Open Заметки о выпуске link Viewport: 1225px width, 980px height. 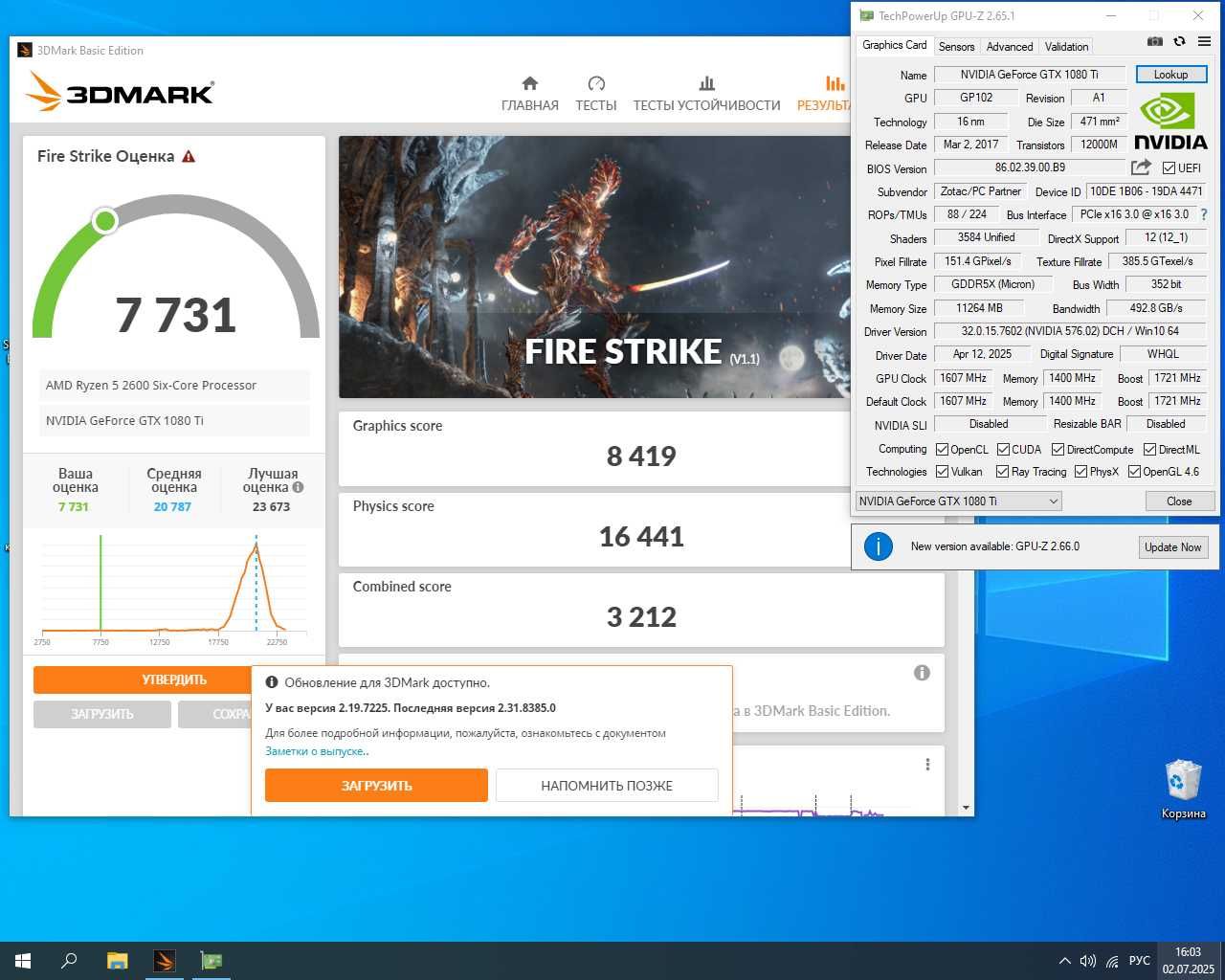pos(317,751)
